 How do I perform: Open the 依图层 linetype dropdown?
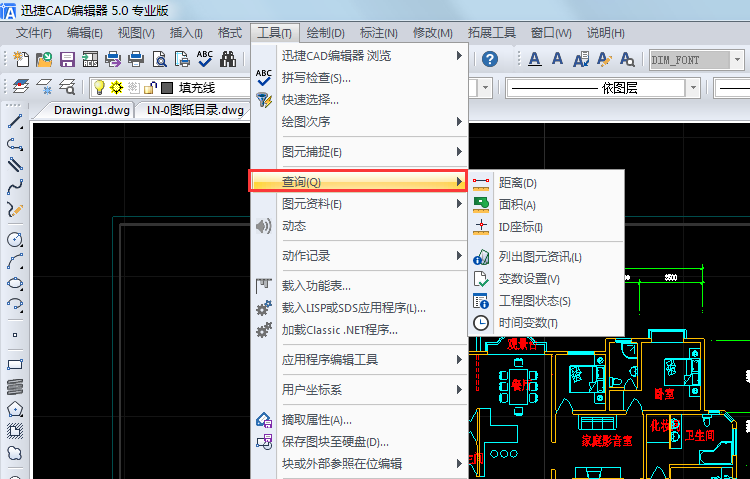point(693,88)
